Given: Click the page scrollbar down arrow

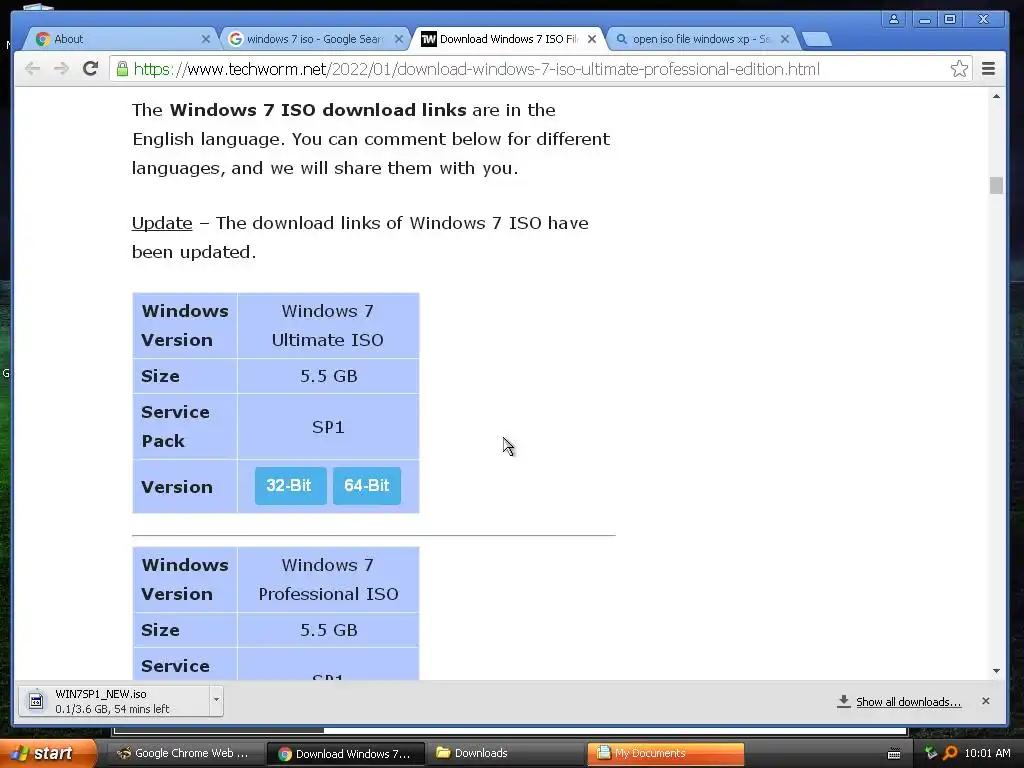Looking at the screenshot, I should [x=996, y=671].
